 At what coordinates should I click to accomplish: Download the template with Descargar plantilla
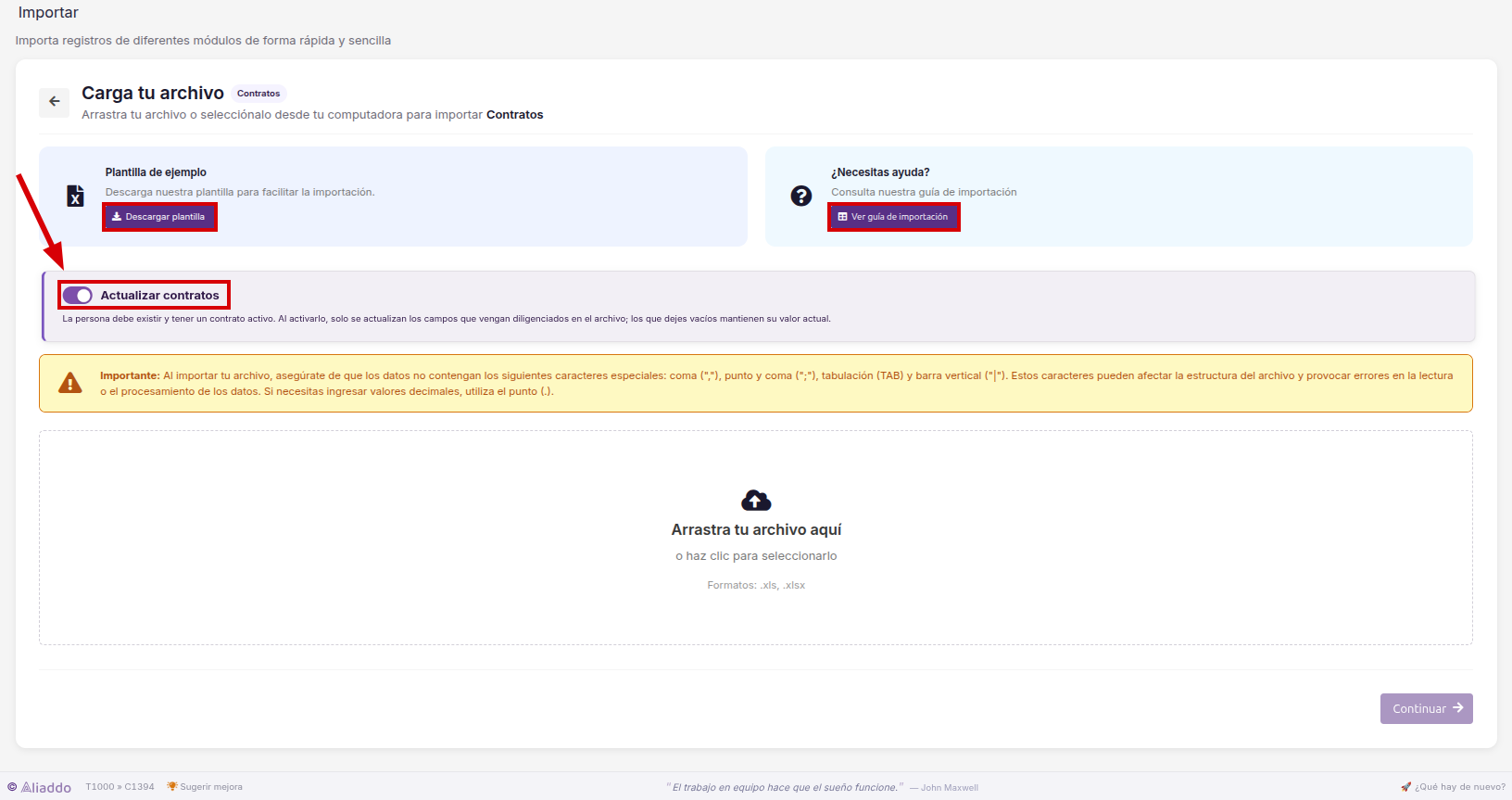[159, 217]
